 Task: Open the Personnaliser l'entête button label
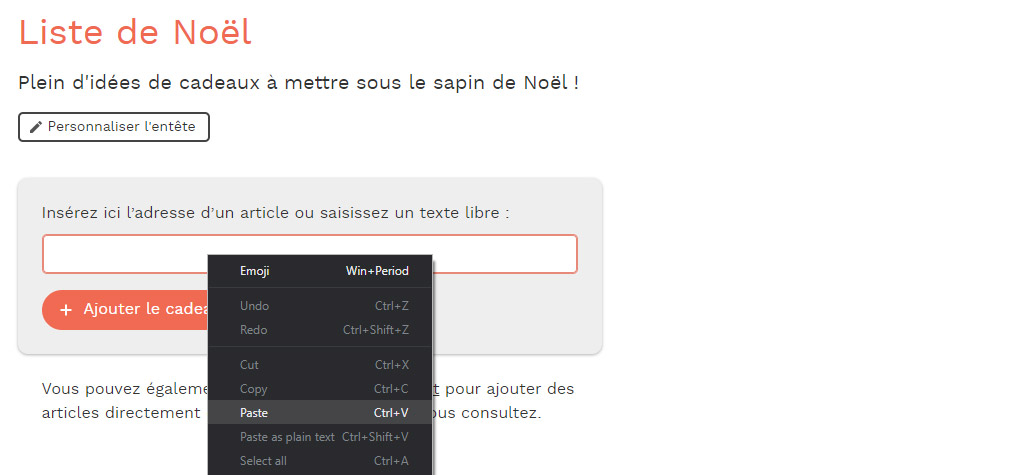click(121, 127)
